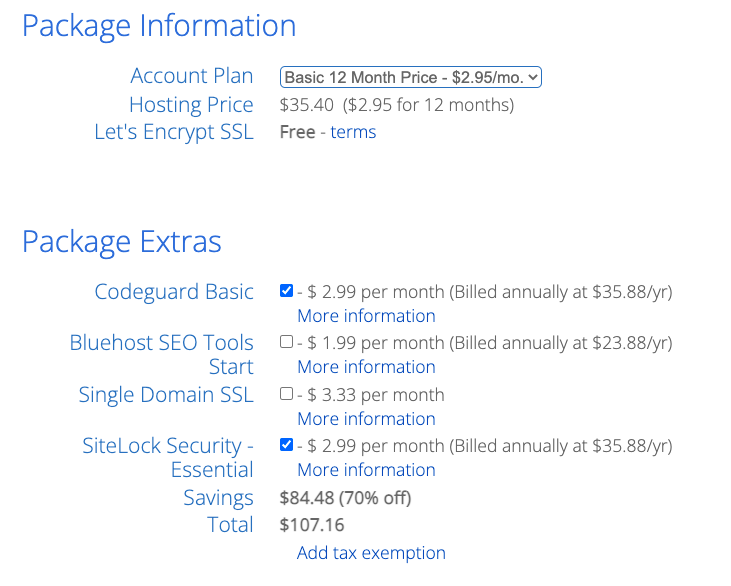Click the Single Domain SSL label
The height and width of the screenshot is (586, 731).
(166, 395)
